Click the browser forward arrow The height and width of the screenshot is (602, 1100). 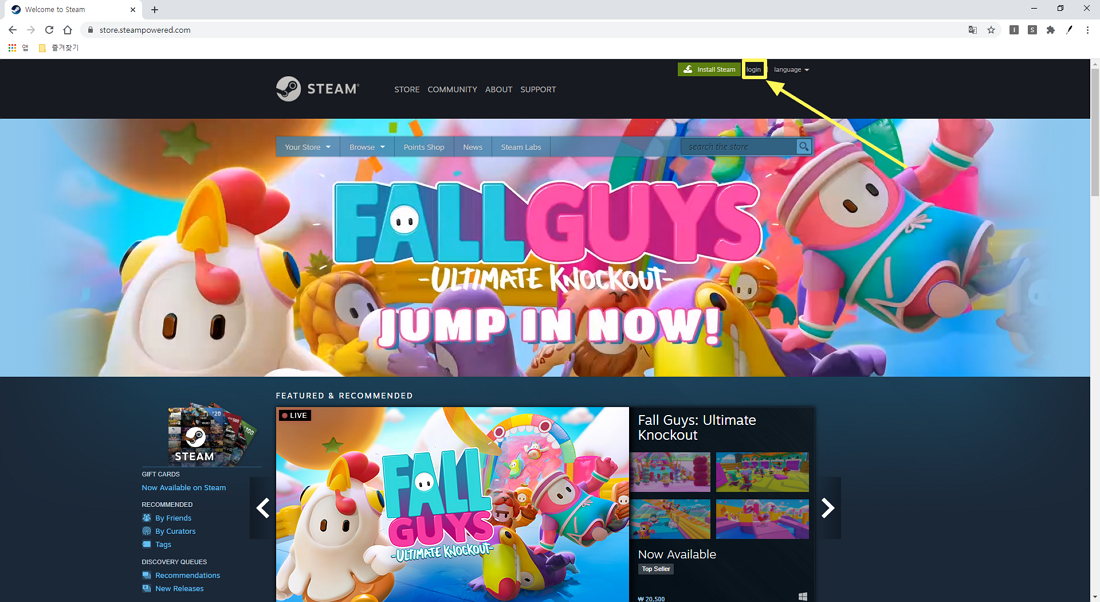pyautogui.click(x=31, y=30)
